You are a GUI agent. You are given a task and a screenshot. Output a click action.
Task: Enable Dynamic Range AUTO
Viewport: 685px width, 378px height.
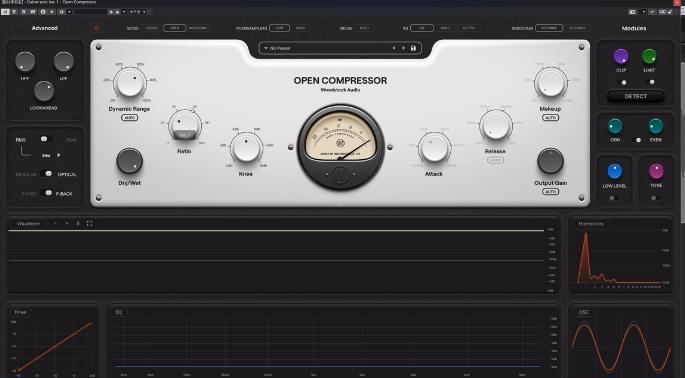(x=129, y=118)
